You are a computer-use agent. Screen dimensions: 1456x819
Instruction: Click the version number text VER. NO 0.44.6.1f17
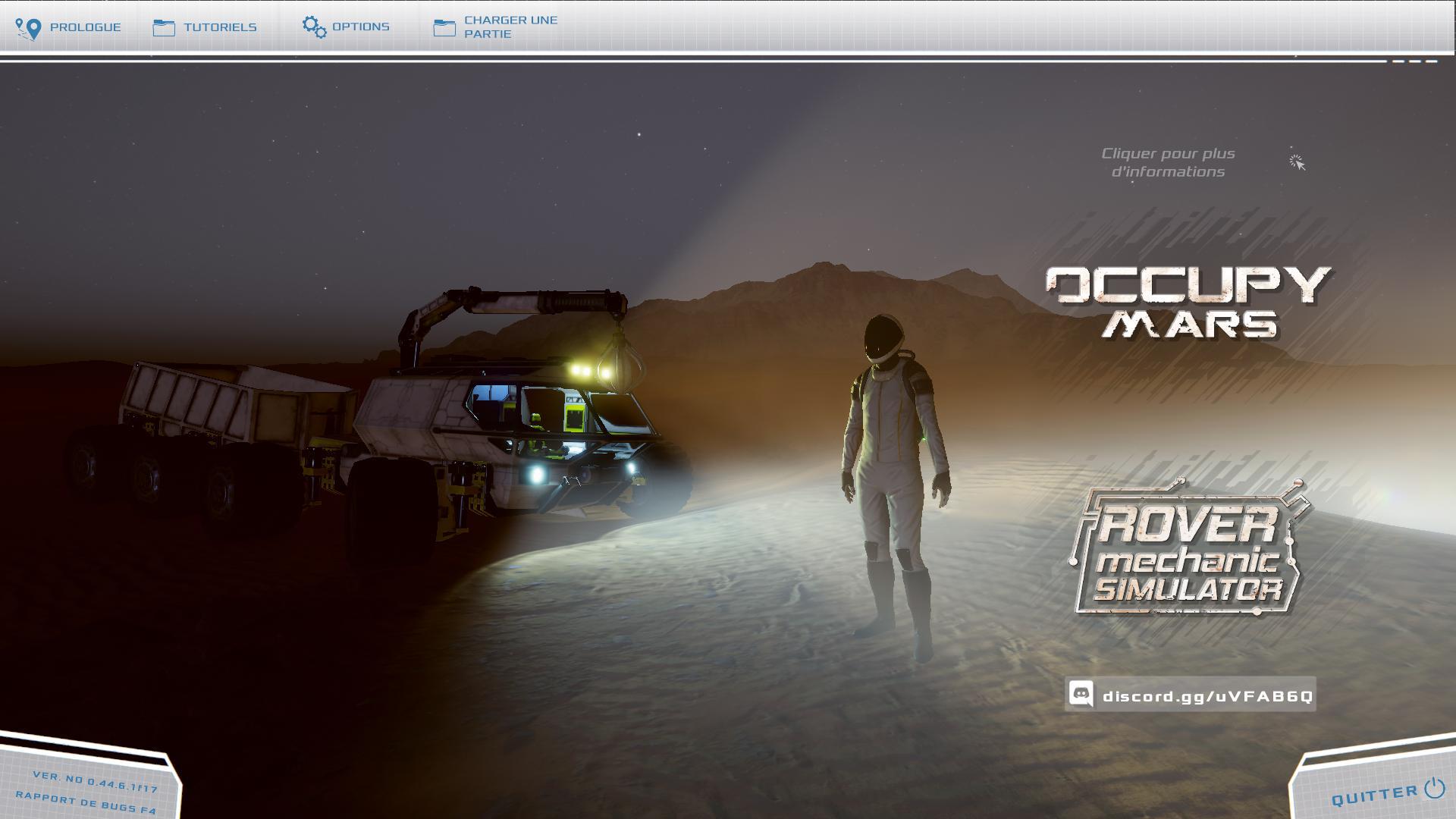point(95,781)
